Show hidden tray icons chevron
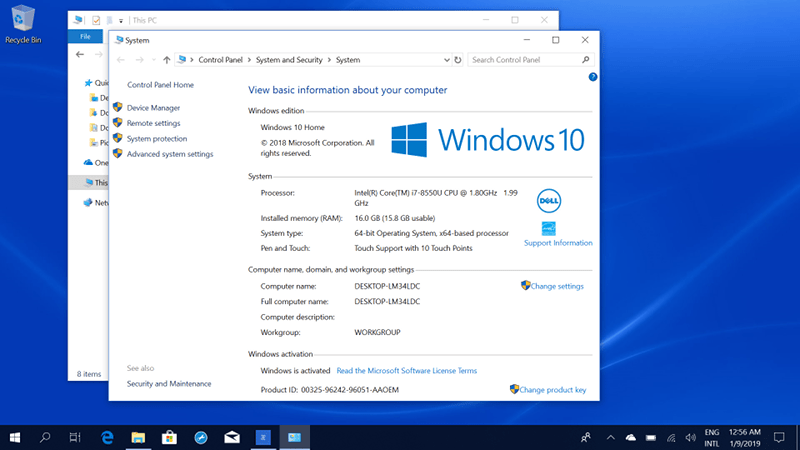 pos(610,437)
